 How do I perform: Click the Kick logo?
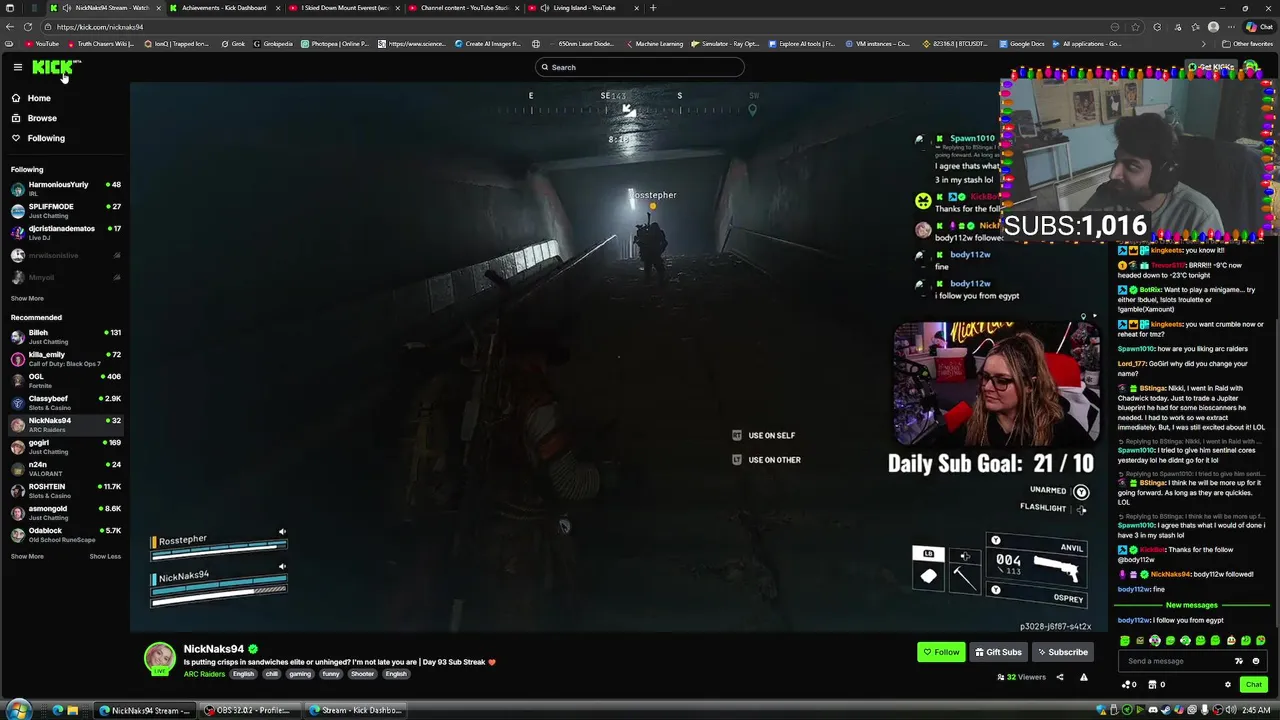click(x=55, y=67)
